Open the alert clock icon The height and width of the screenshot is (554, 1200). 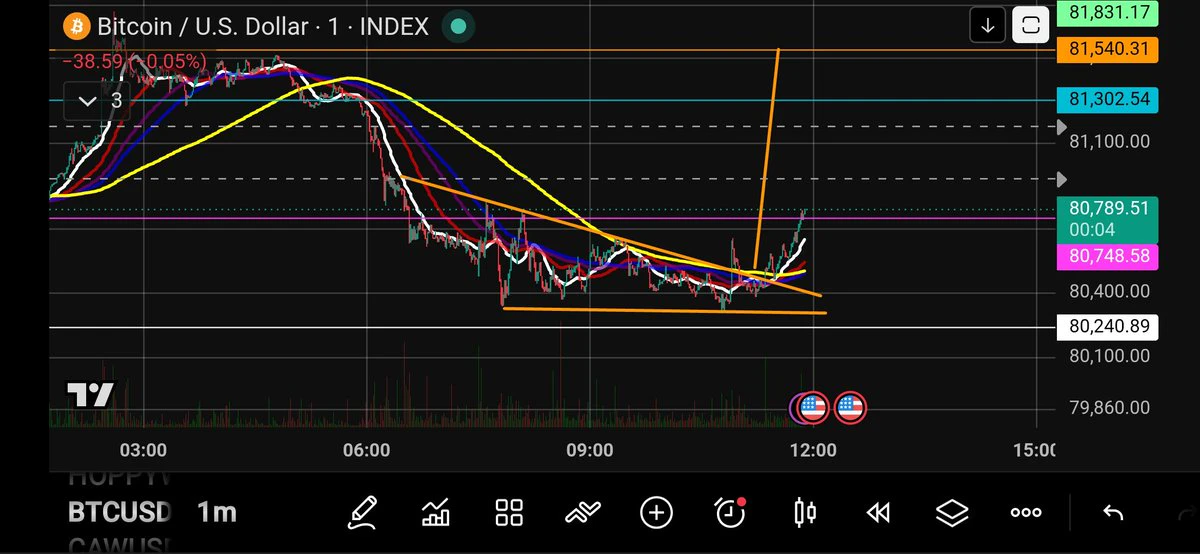pos(731,513)
